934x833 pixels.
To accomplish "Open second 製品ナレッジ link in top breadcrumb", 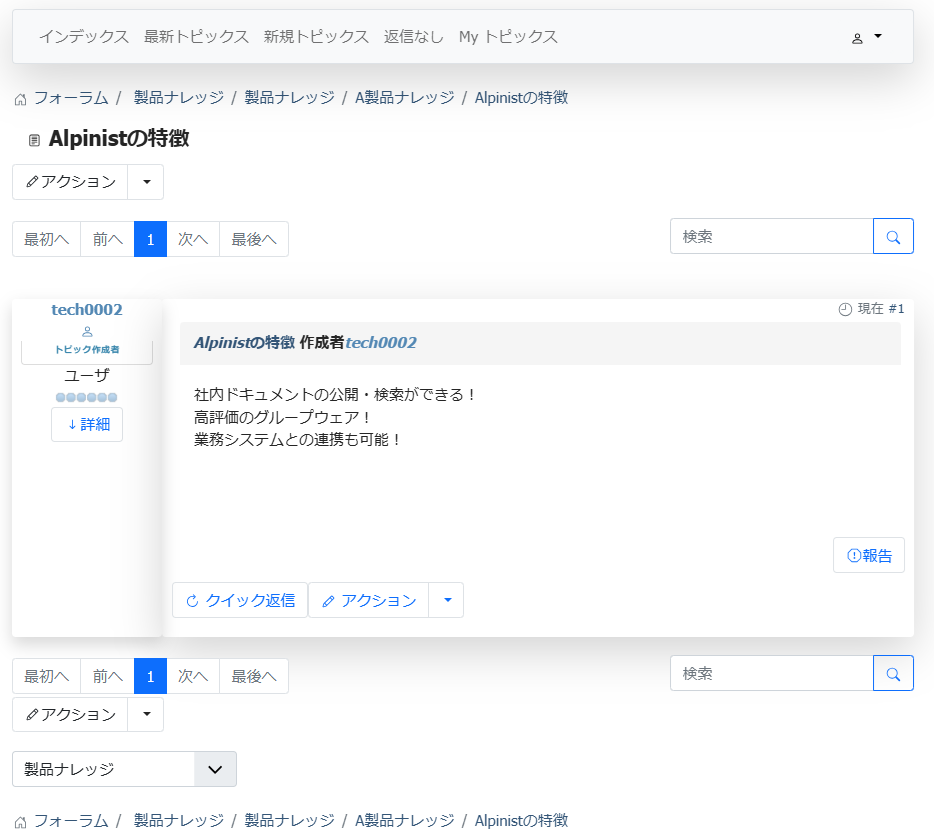I will tap(289, 98).
